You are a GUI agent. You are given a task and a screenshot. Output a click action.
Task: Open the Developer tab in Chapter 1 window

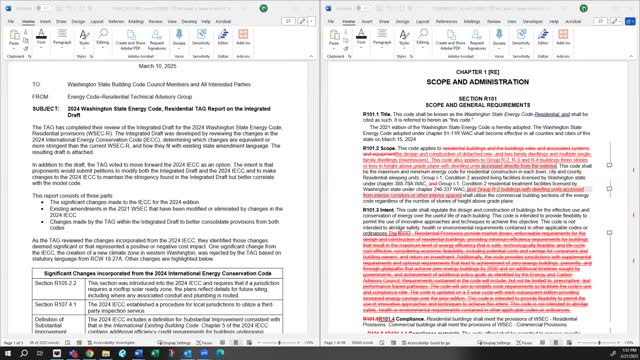tap(533, 21)
